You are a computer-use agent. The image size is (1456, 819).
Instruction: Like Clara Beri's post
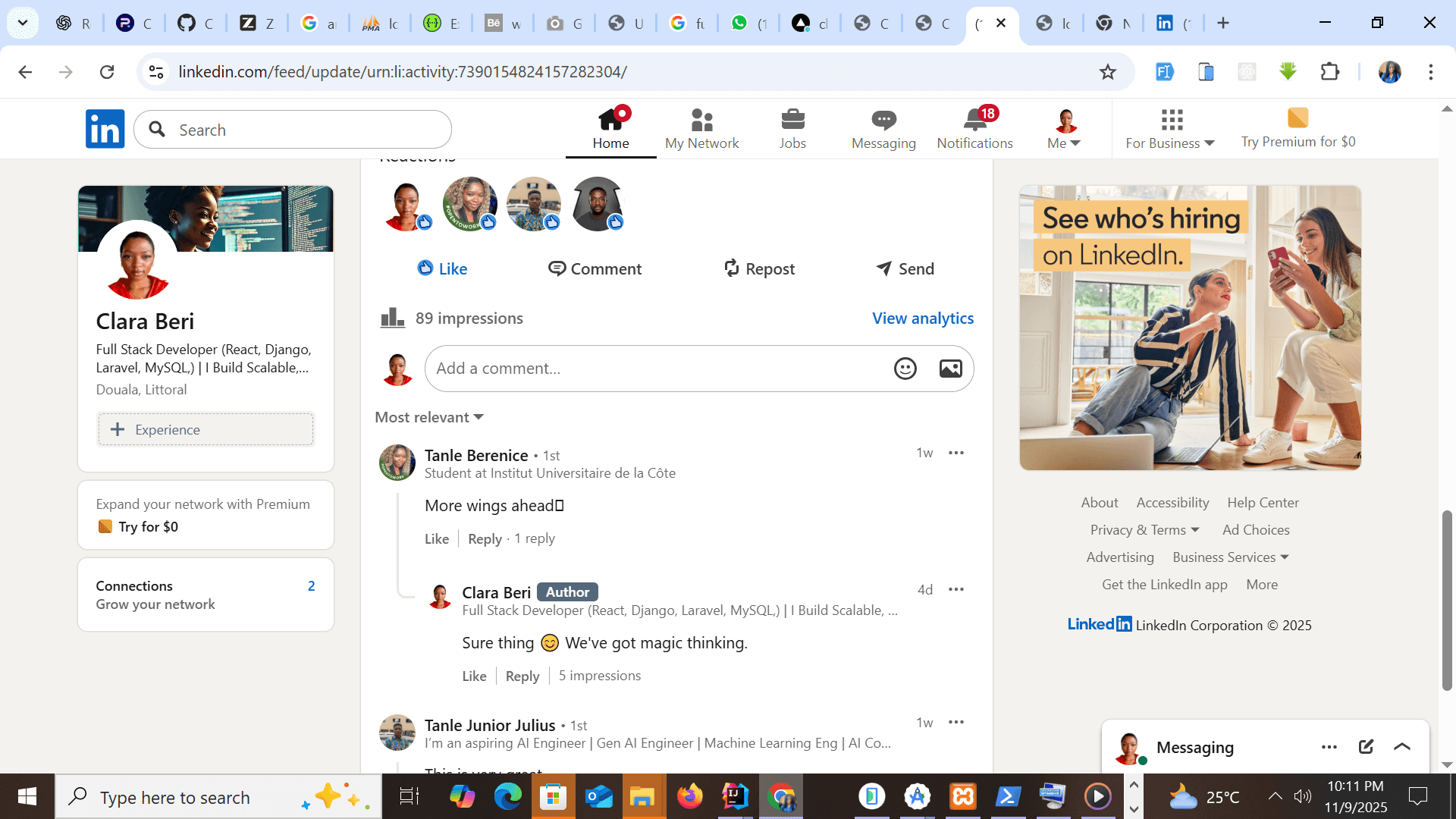point(441,268)
